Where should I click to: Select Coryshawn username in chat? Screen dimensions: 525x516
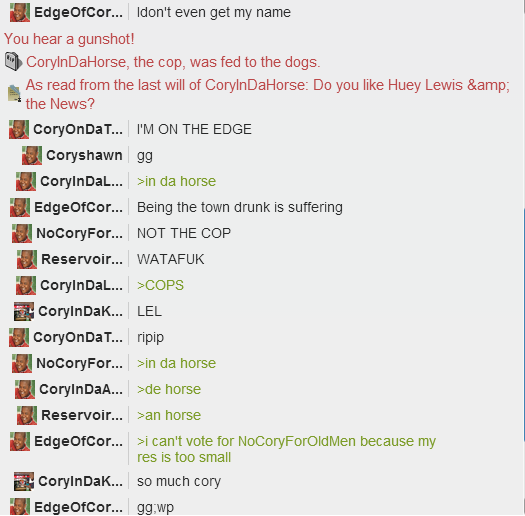[84, 155]
